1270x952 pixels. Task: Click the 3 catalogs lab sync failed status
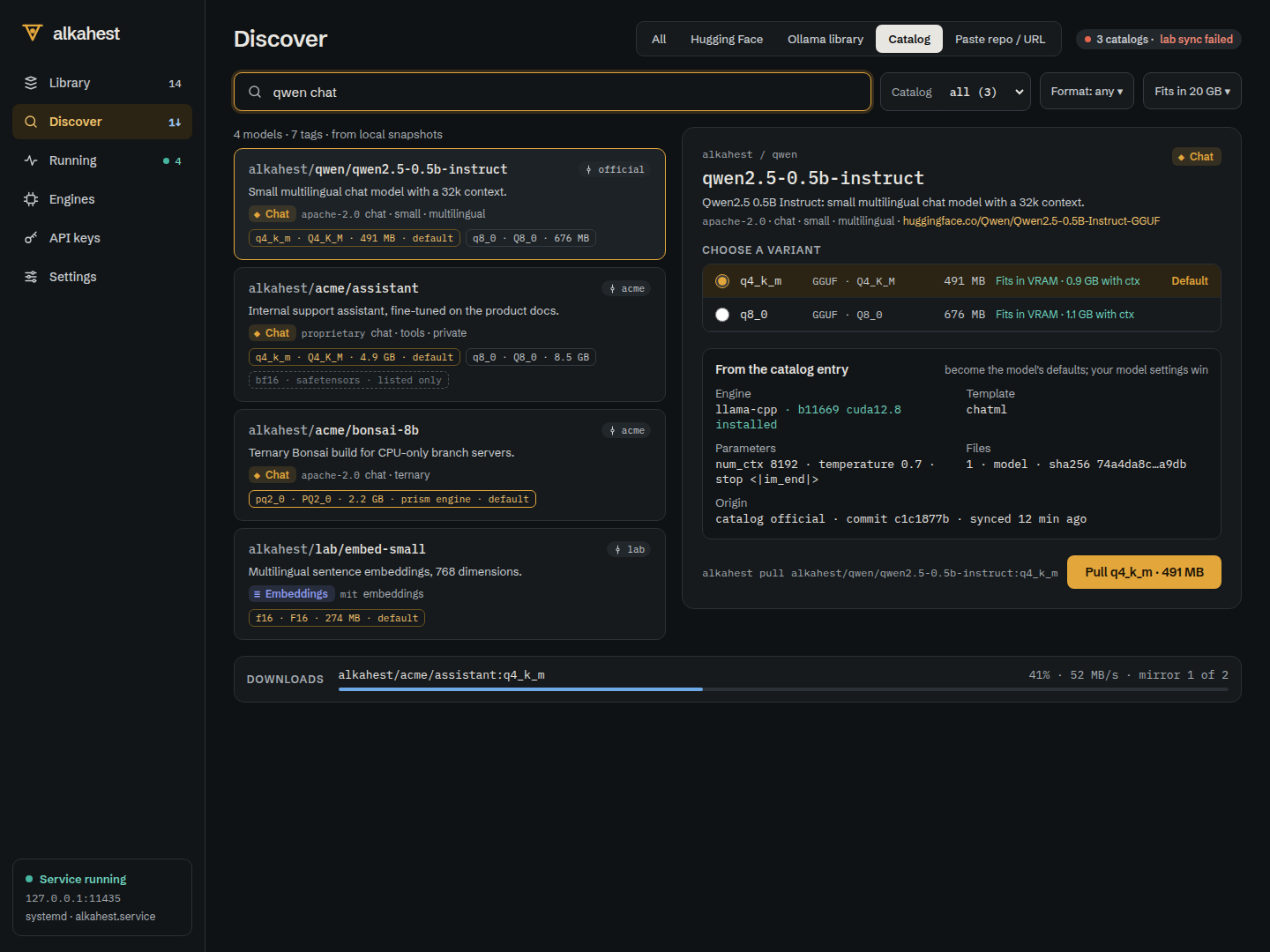point(1159,40)
